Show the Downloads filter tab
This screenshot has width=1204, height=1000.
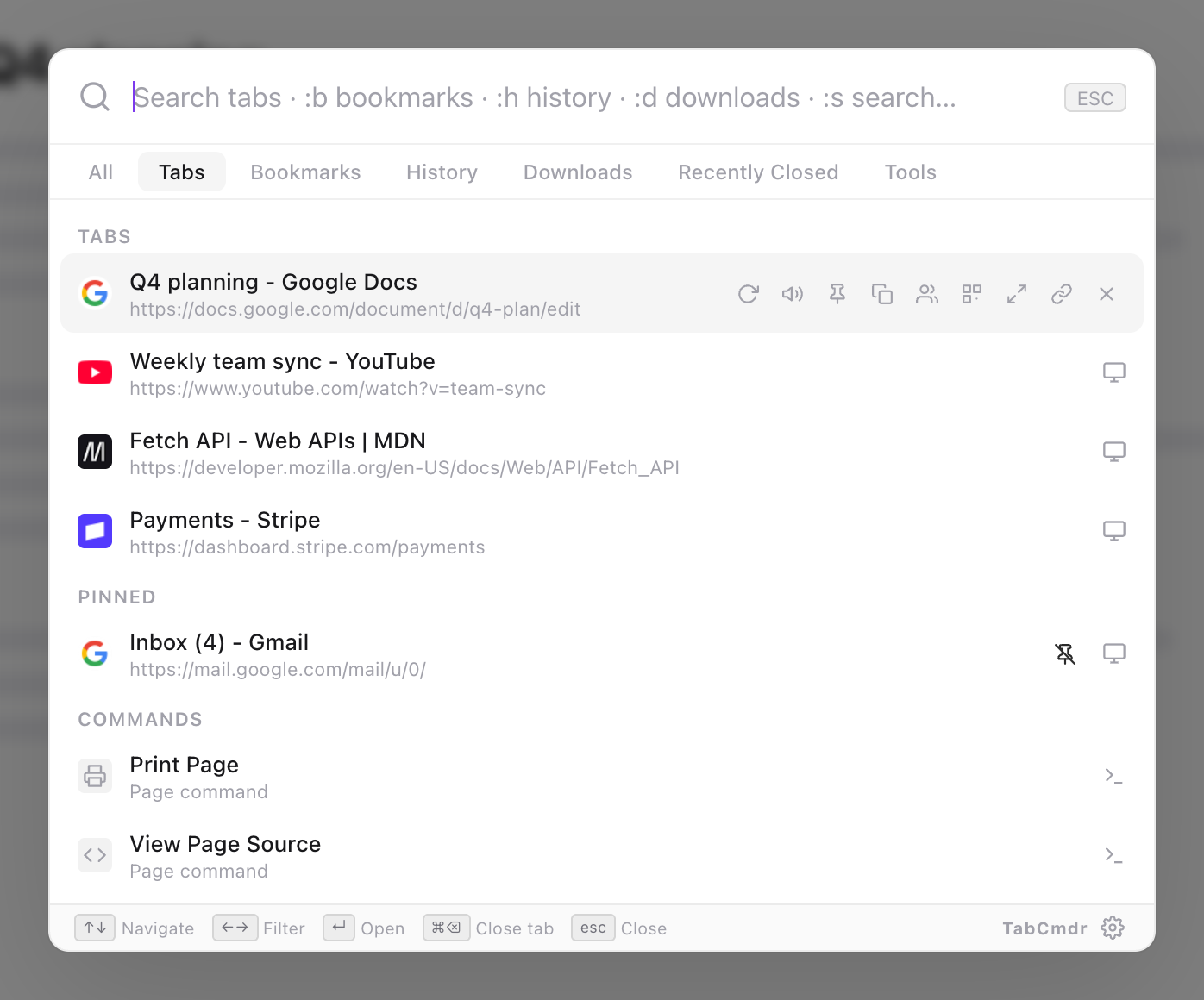coord(578,172)
